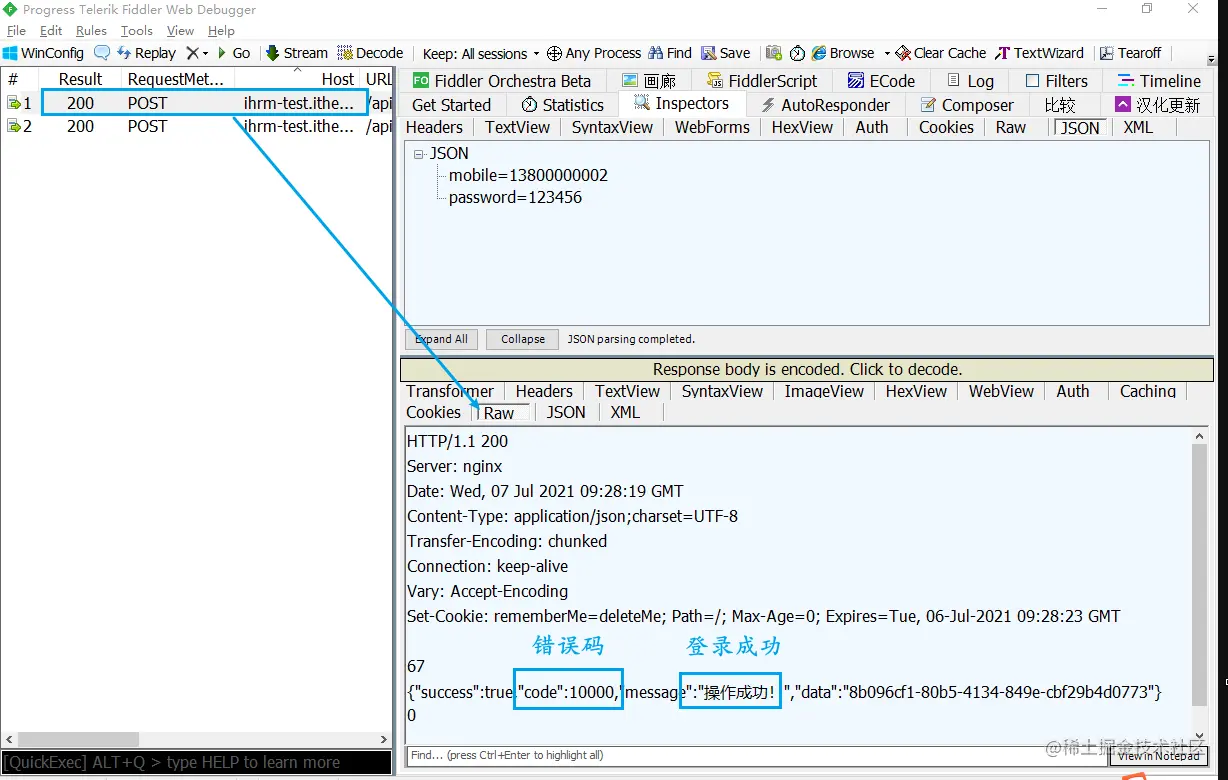Open the File menu
Screen dimensions: 1228x780
[16, 31]
